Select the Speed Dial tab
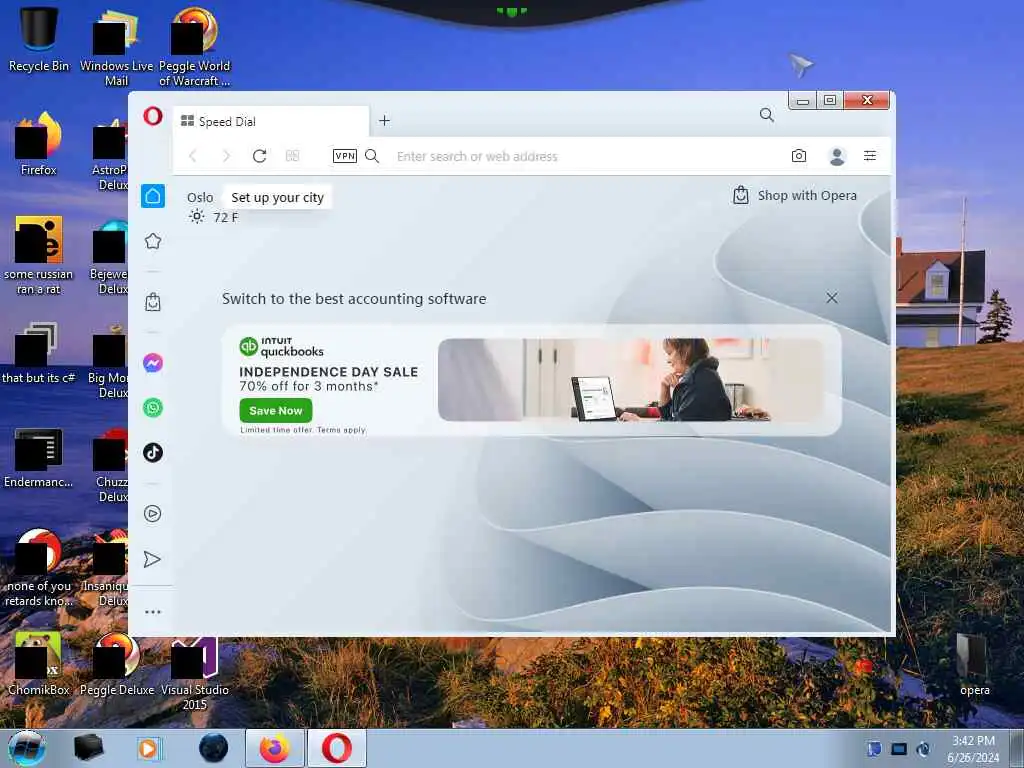 pyautogui.click(x=271, y=121)
